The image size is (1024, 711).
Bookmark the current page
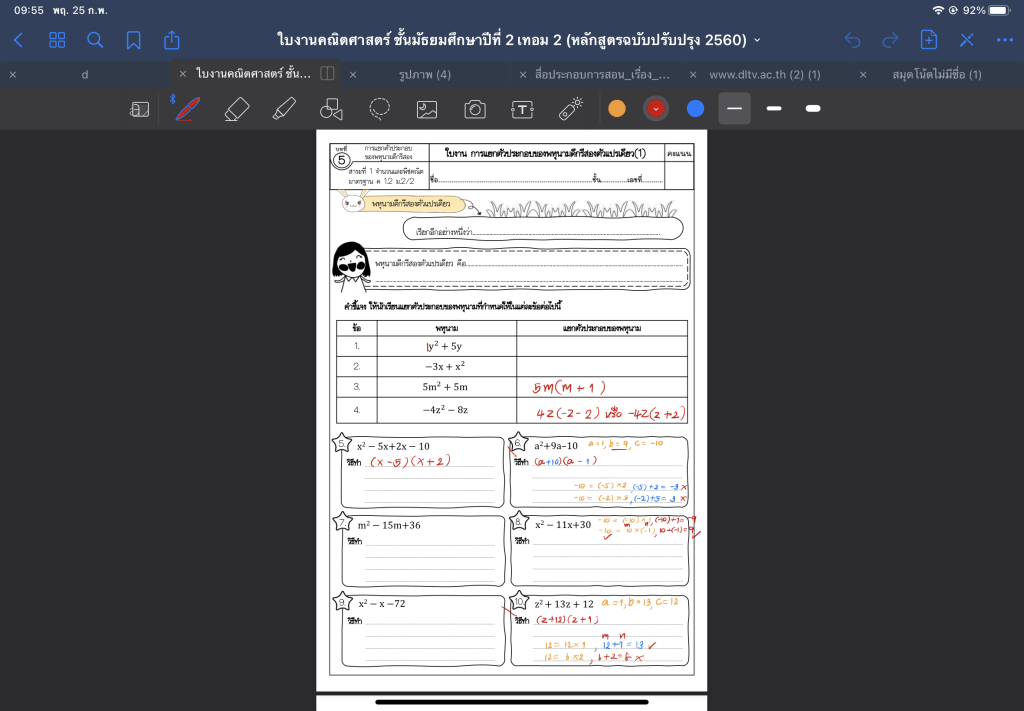[x=133, y=40]
